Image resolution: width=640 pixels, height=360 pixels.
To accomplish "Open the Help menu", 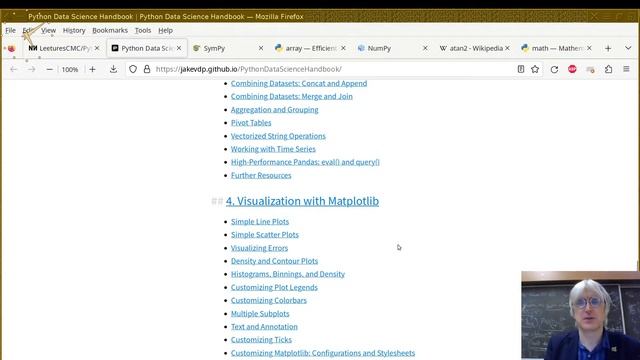I will (165, 30).
